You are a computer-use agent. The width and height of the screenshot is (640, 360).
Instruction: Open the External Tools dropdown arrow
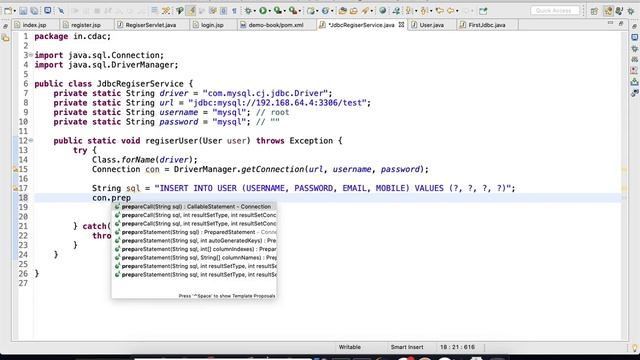[x=299, y=11]
